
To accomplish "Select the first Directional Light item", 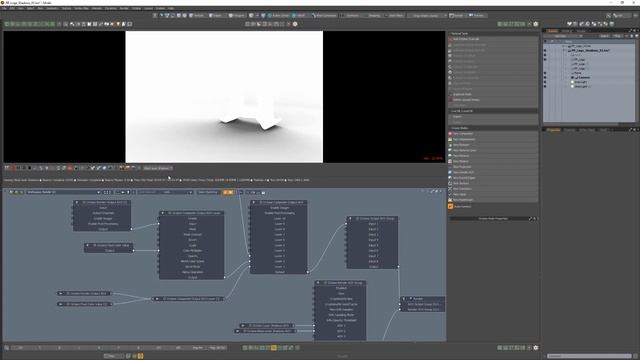I will (580, 82).
